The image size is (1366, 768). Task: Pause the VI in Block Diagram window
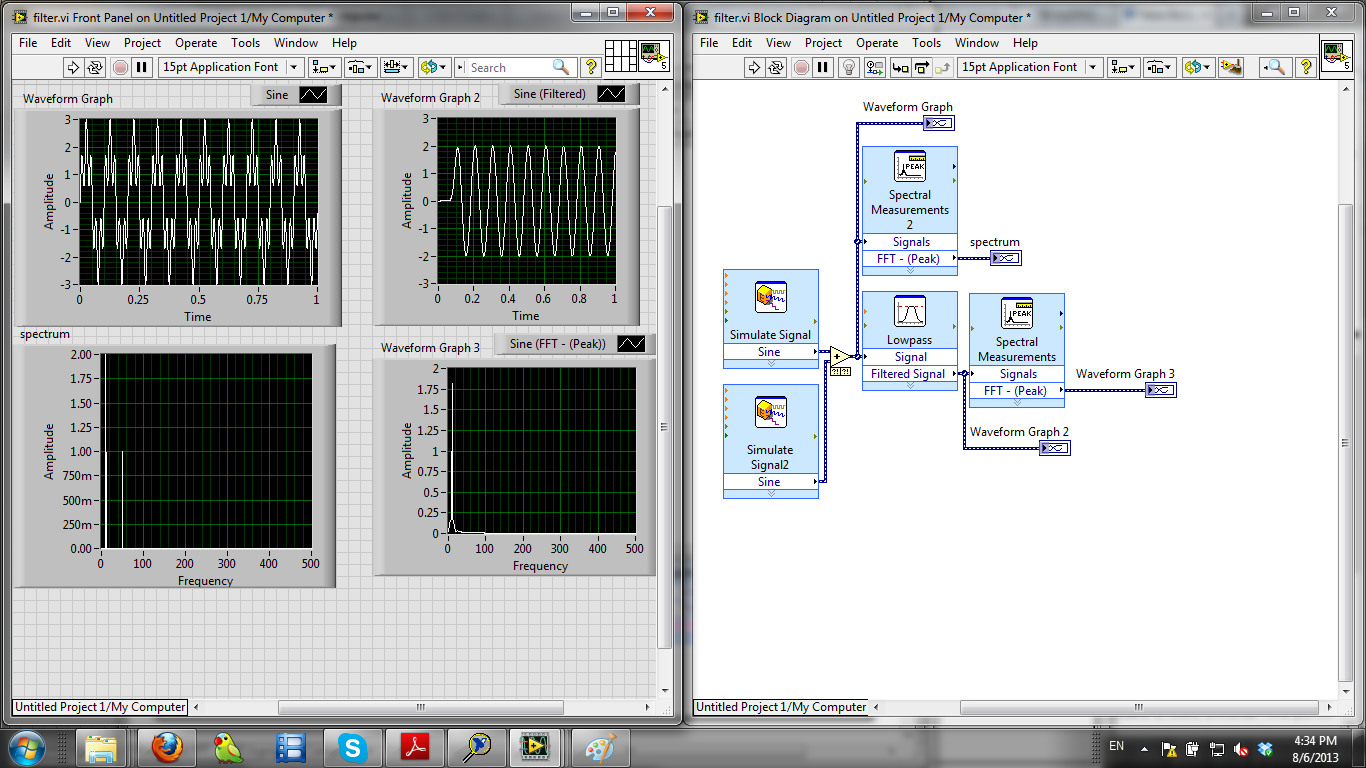pyautogui.click(x=823, y=67)
